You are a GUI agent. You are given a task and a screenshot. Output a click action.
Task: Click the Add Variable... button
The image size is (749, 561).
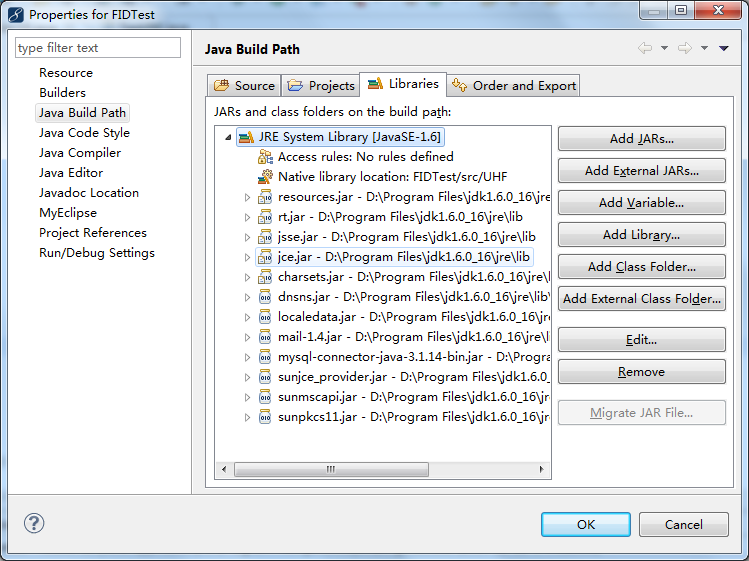(x=642, y=203)
